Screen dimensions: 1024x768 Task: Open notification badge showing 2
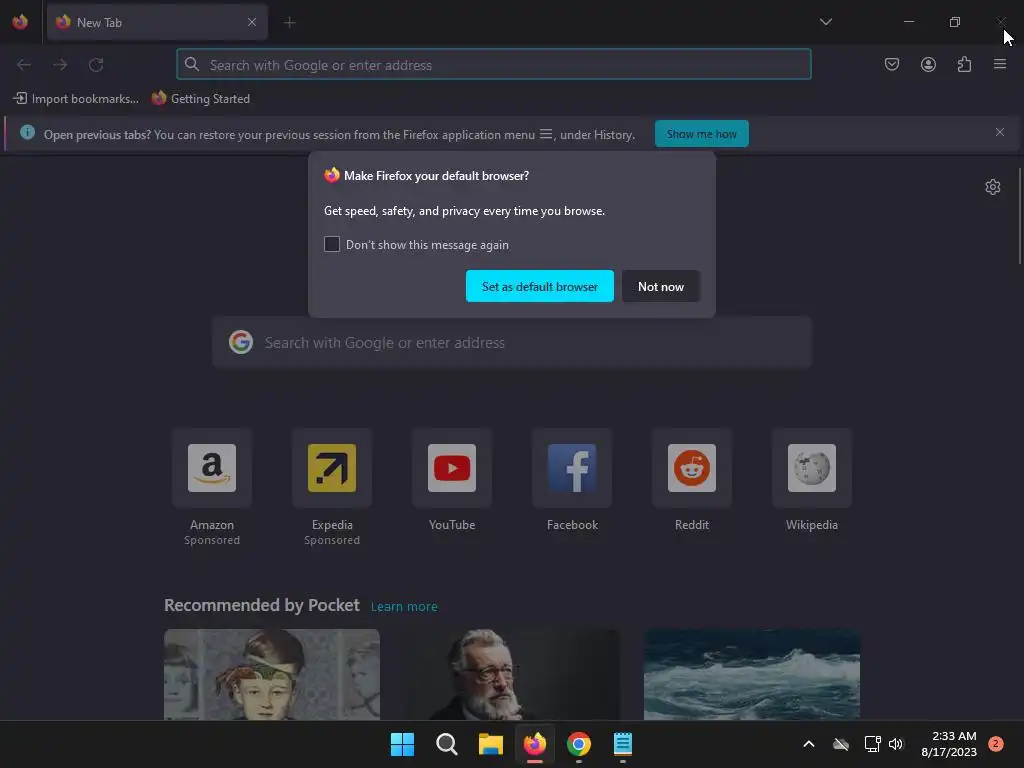[x=995, y=744]
